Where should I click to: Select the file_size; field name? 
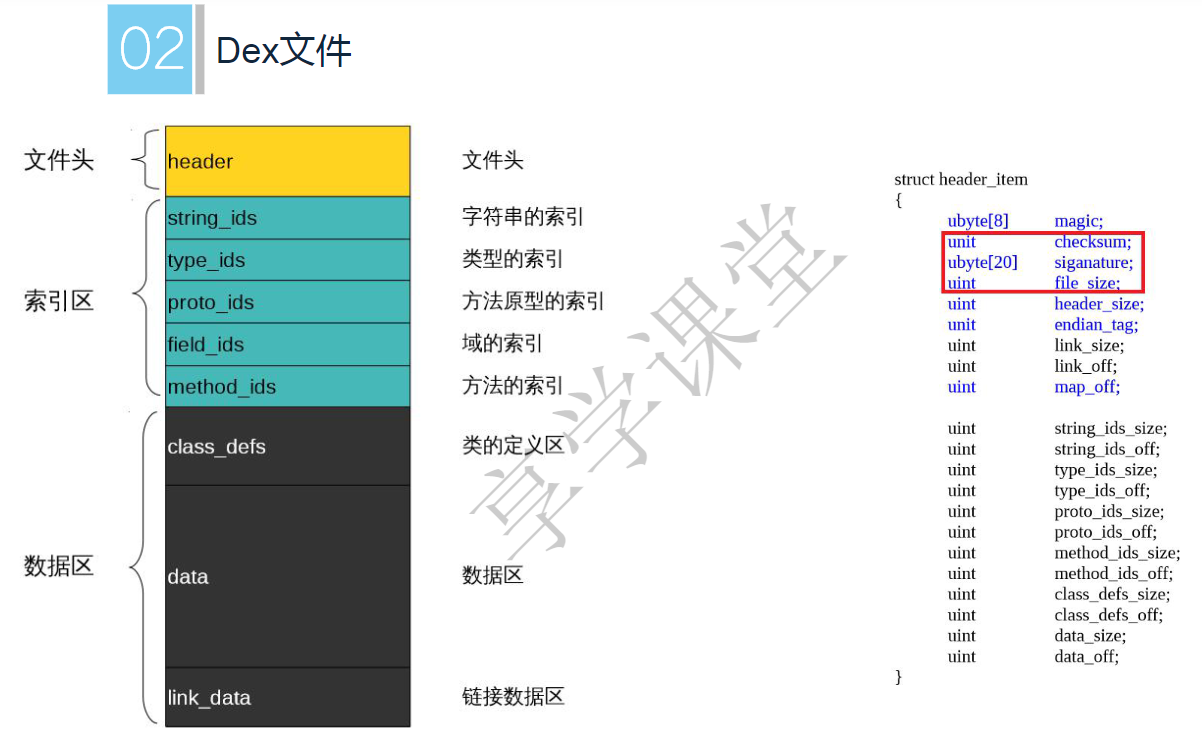click(1087, 284)
